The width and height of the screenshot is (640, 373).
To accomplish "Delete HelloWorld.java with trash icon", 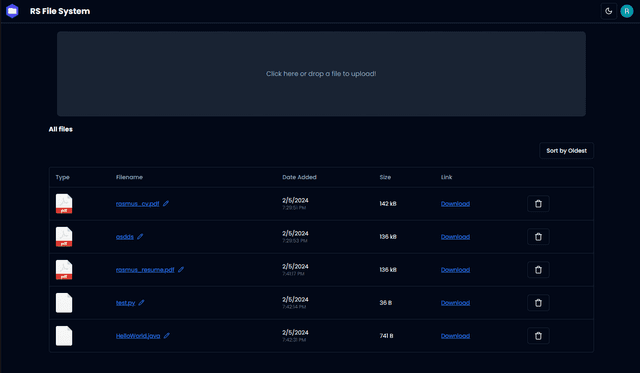I will [538, 336].
